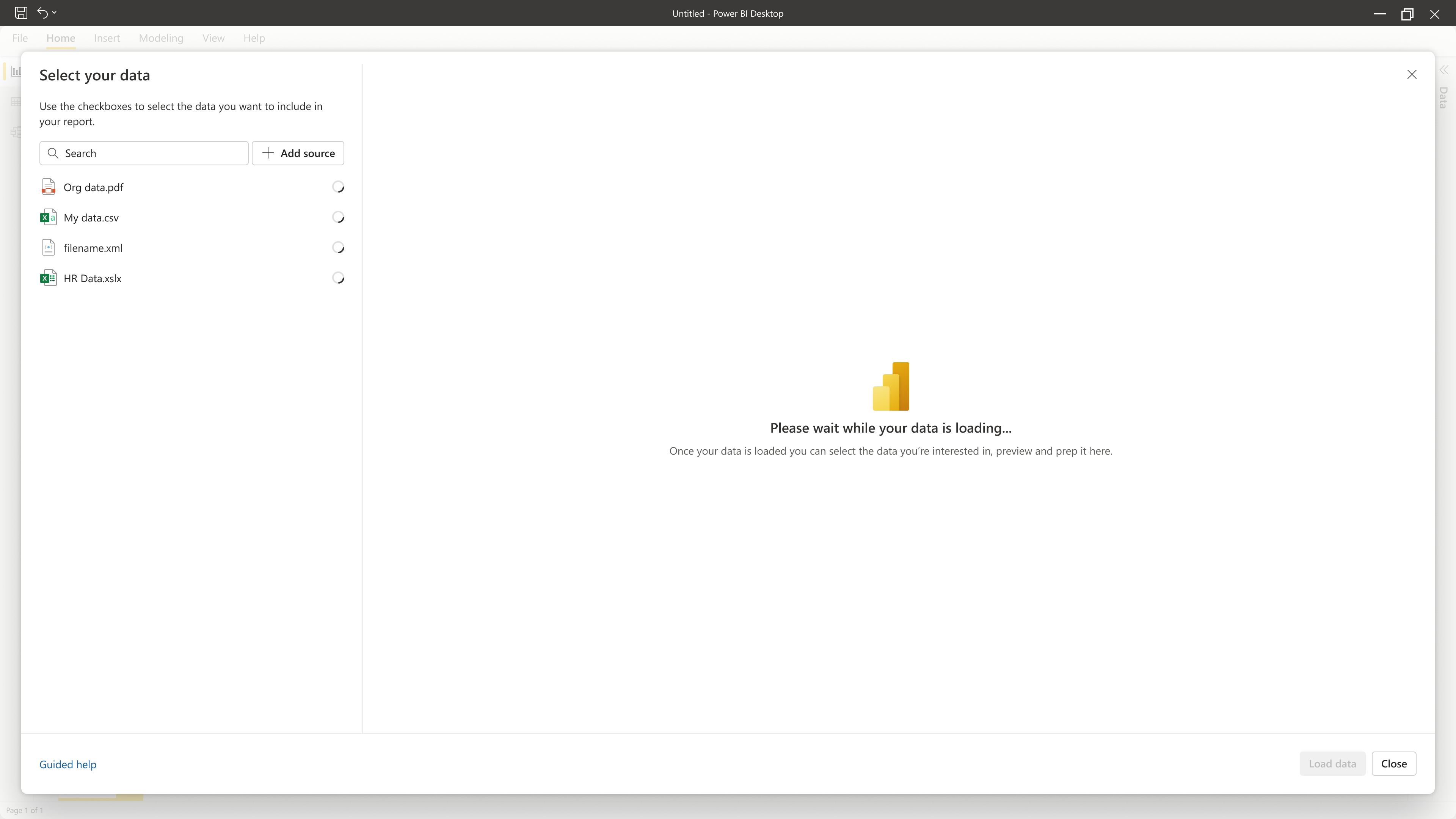Screen dimensions: 1456x819
Task: Click the undo arrow icon
Action: tap(42, 13)
